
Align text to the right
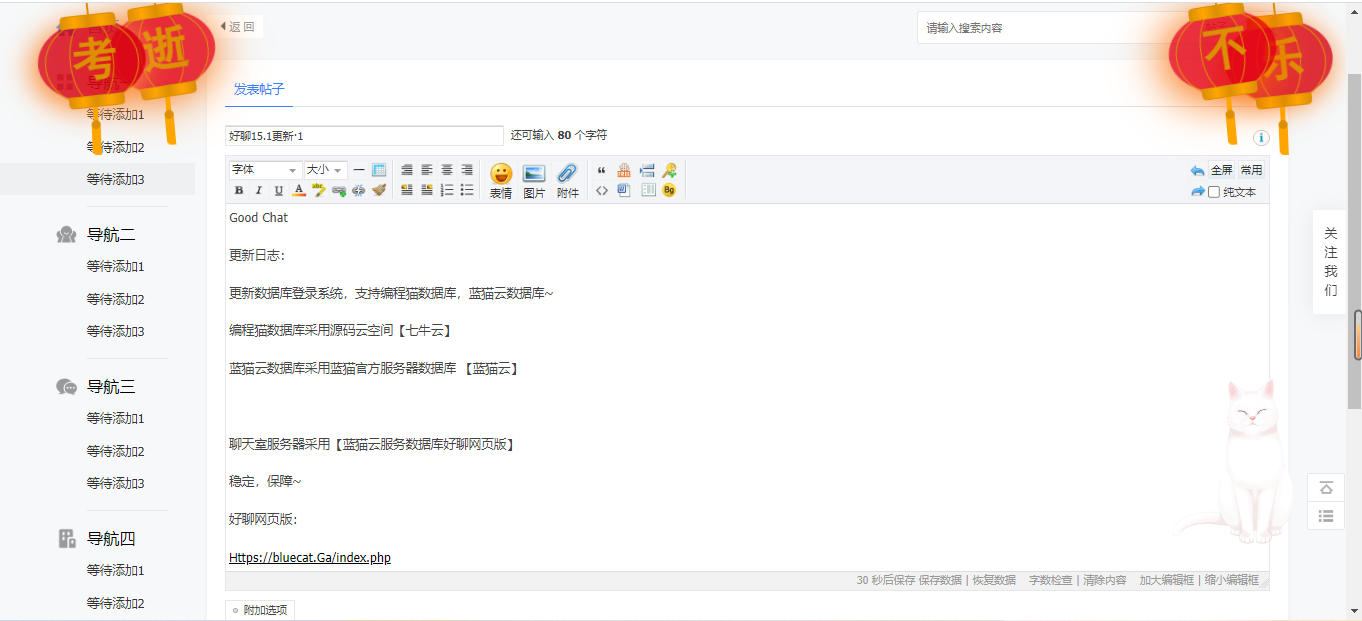pos(467,170)
